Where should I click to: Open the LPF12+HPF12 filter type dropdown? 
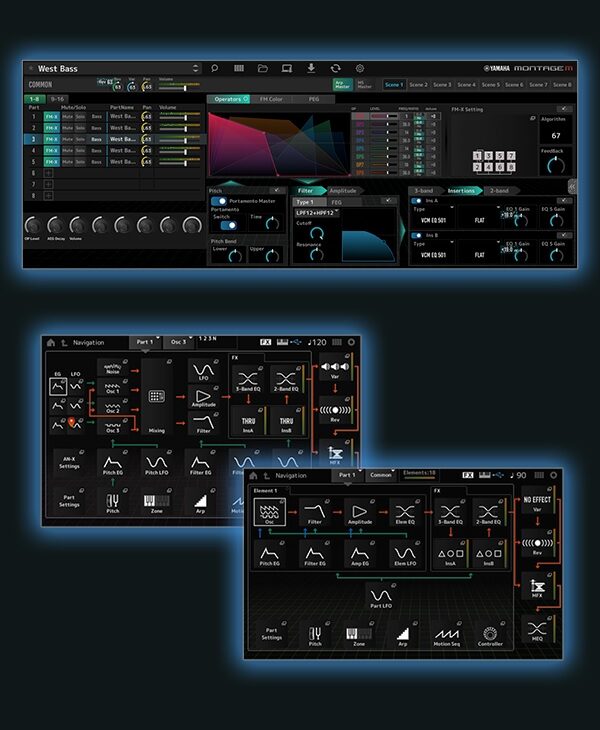coord(317,213)
